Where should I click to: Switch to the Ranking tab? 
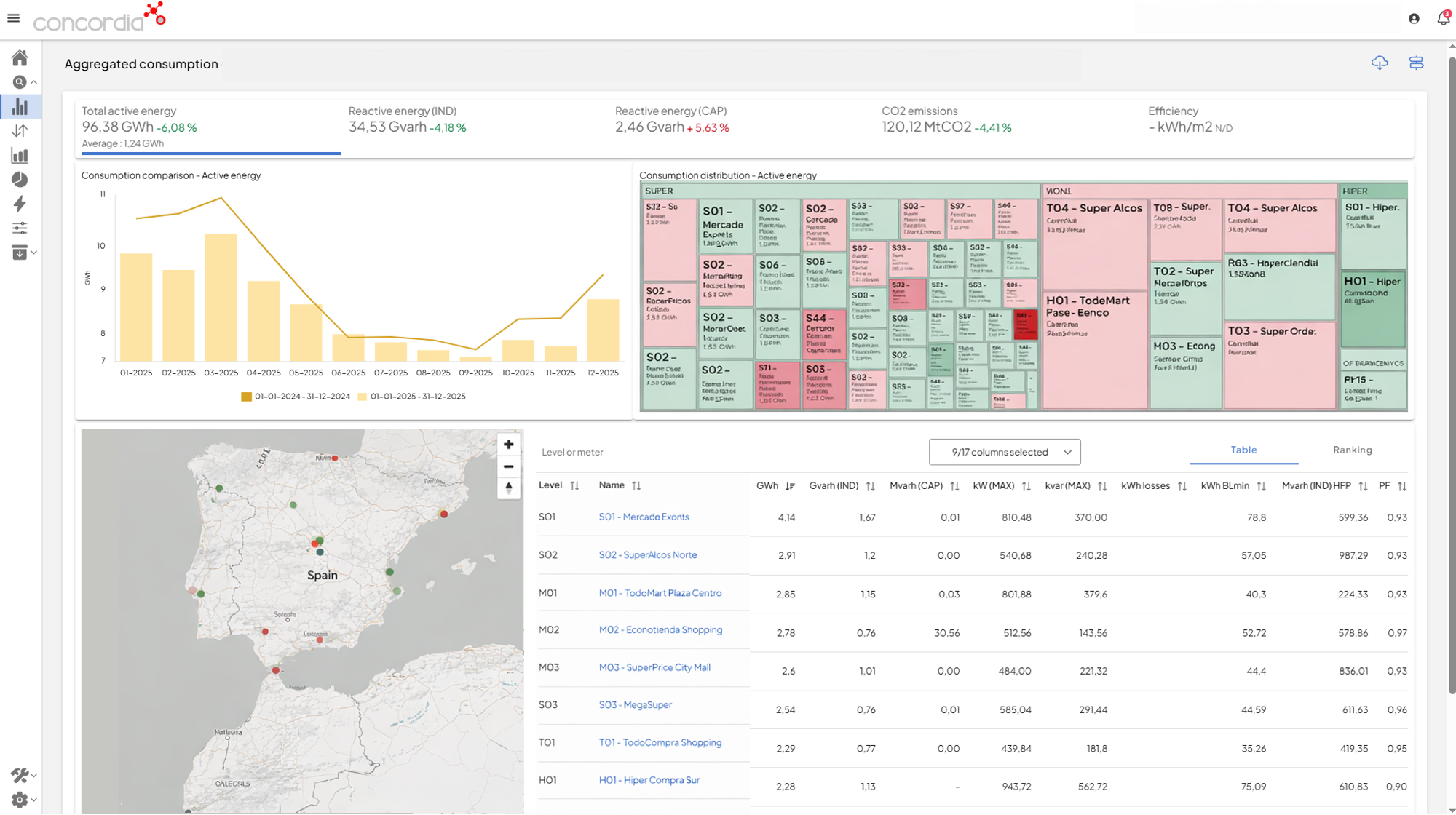click(1352, 450)
